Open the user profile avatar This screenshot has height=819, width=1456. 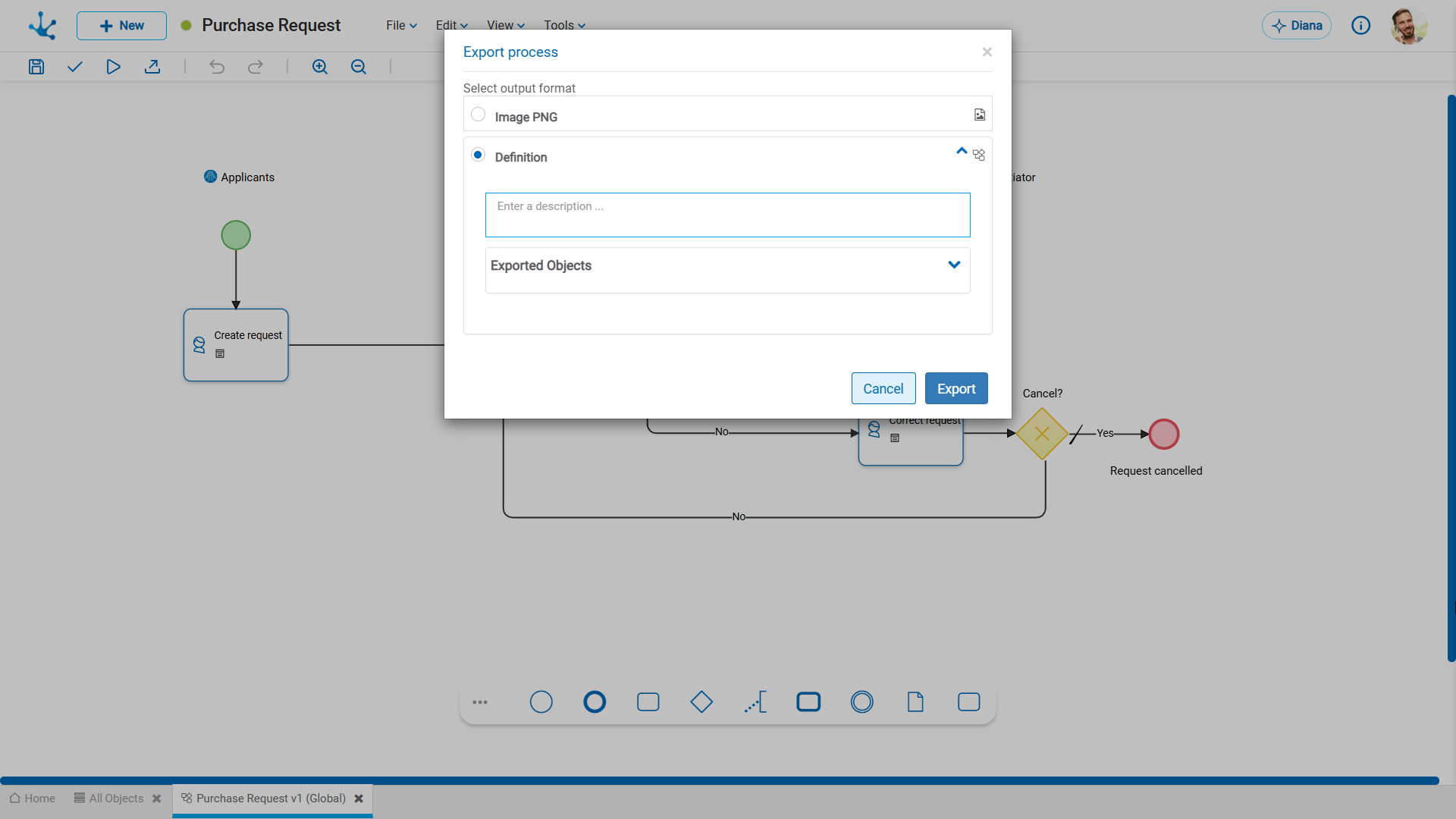point(1409,26)
